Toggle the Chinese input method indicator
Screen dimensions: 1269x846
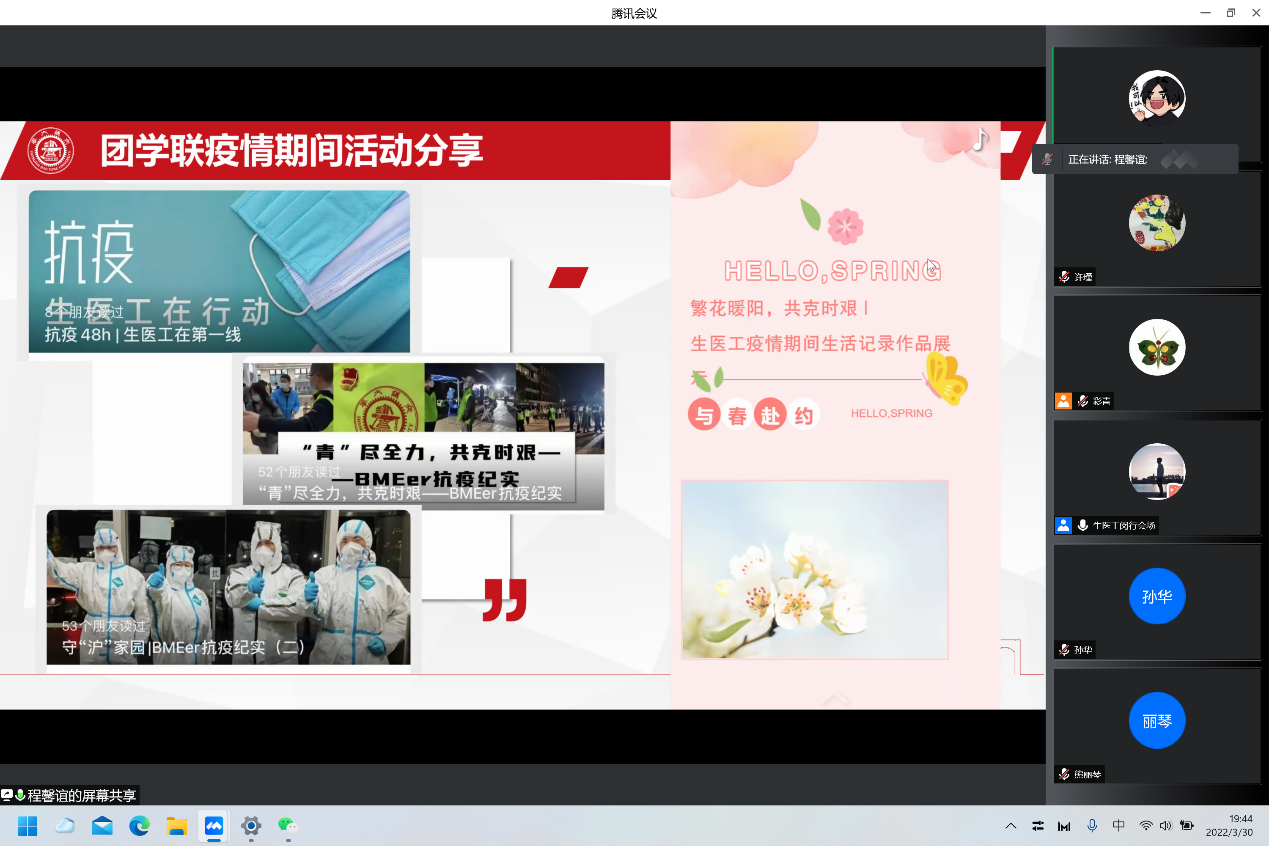point(1119,826)
